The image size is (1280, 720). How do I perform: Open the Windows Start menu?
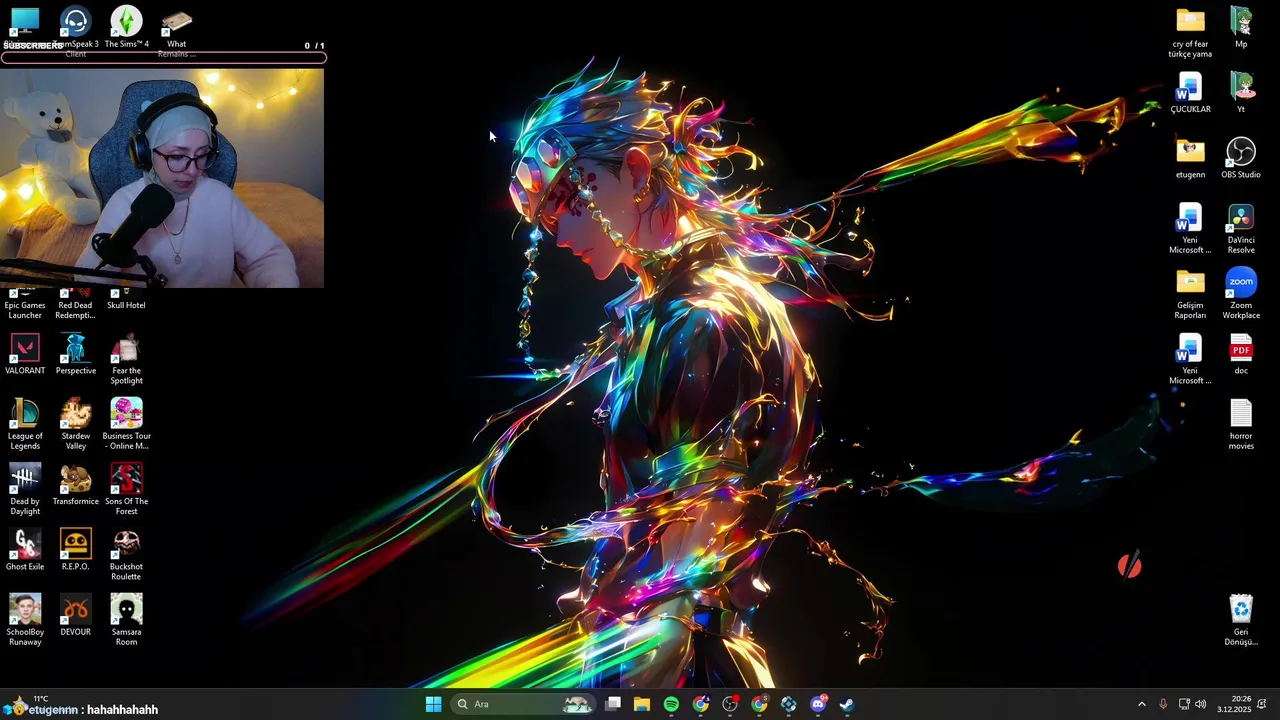433,704
